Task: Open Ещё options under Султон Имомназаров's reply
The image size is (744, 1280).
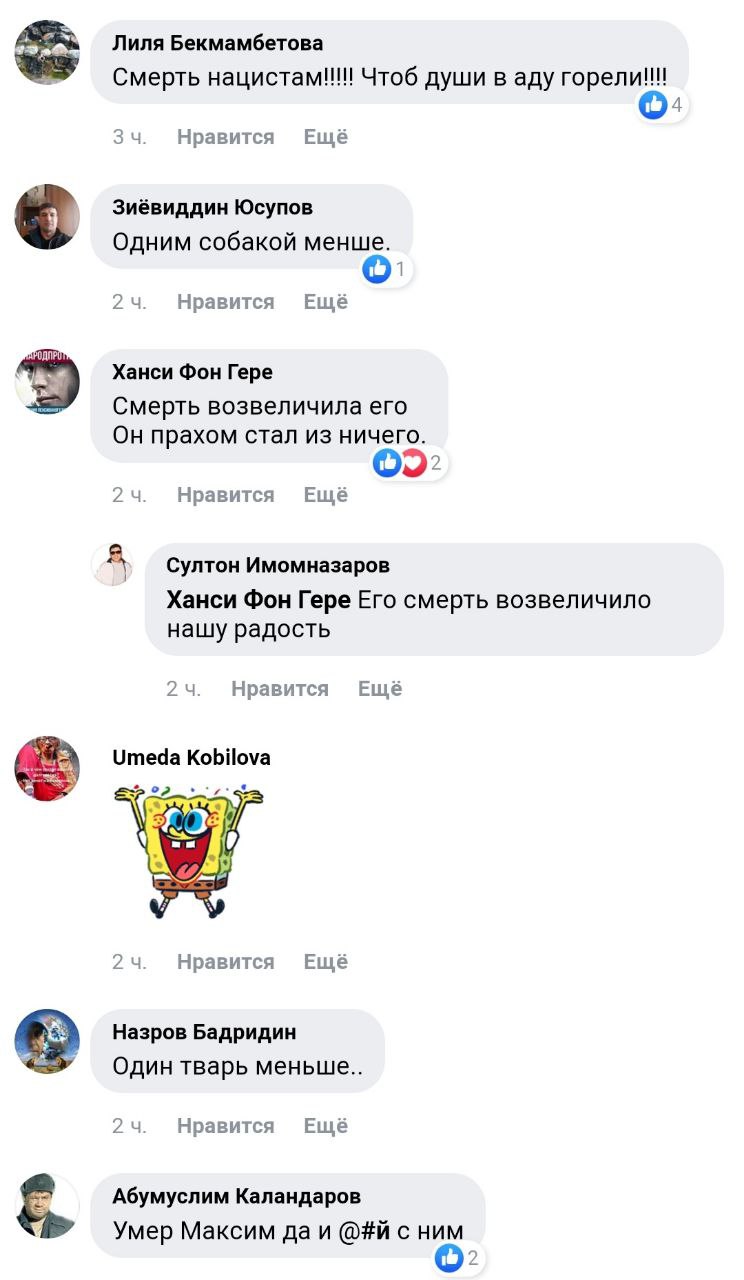Action: 380,689
